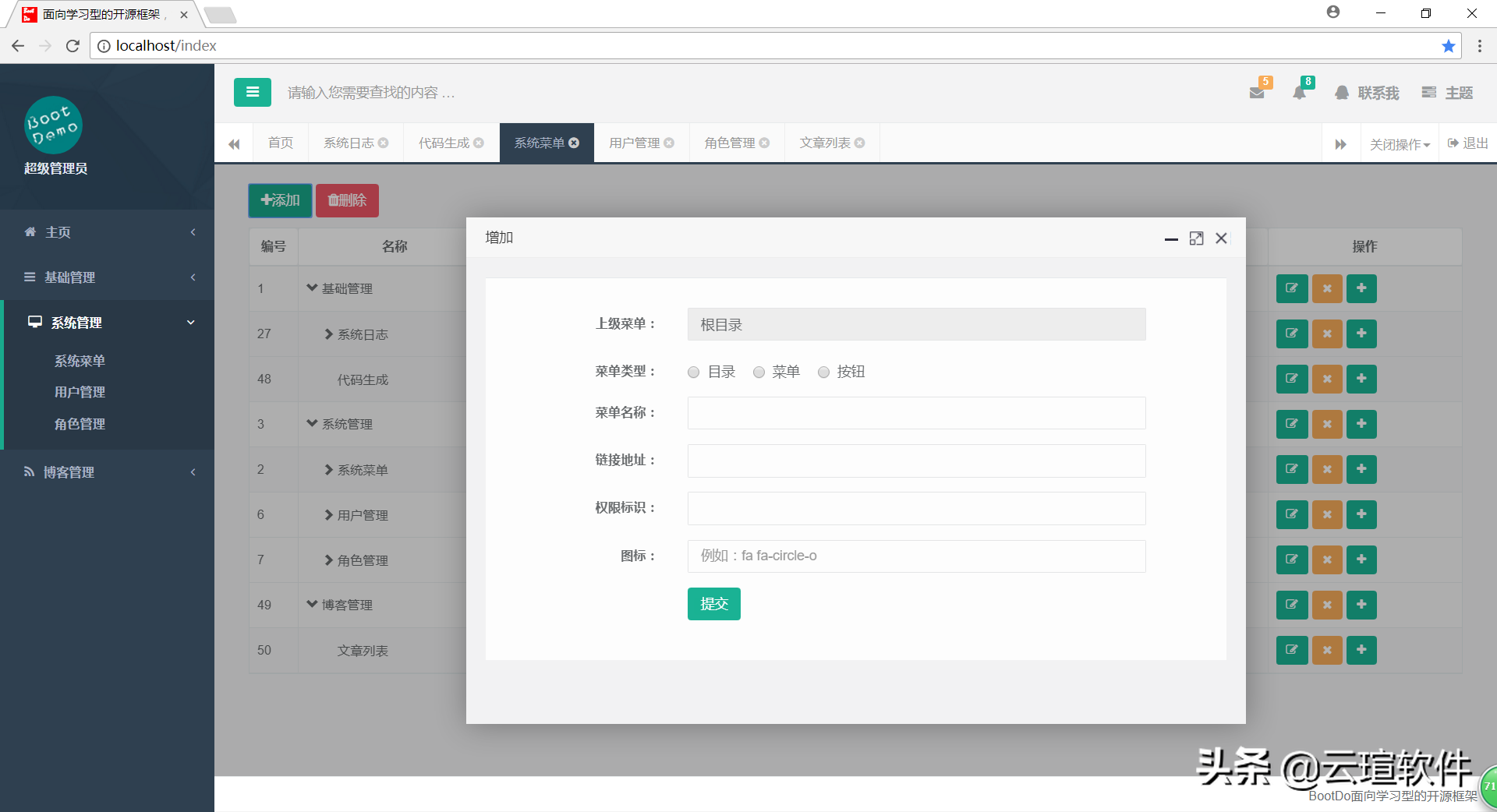Toggle the green hamburger sidebar button
Image resolution: width=1497 pixels, height=812 pixels.
252,92
